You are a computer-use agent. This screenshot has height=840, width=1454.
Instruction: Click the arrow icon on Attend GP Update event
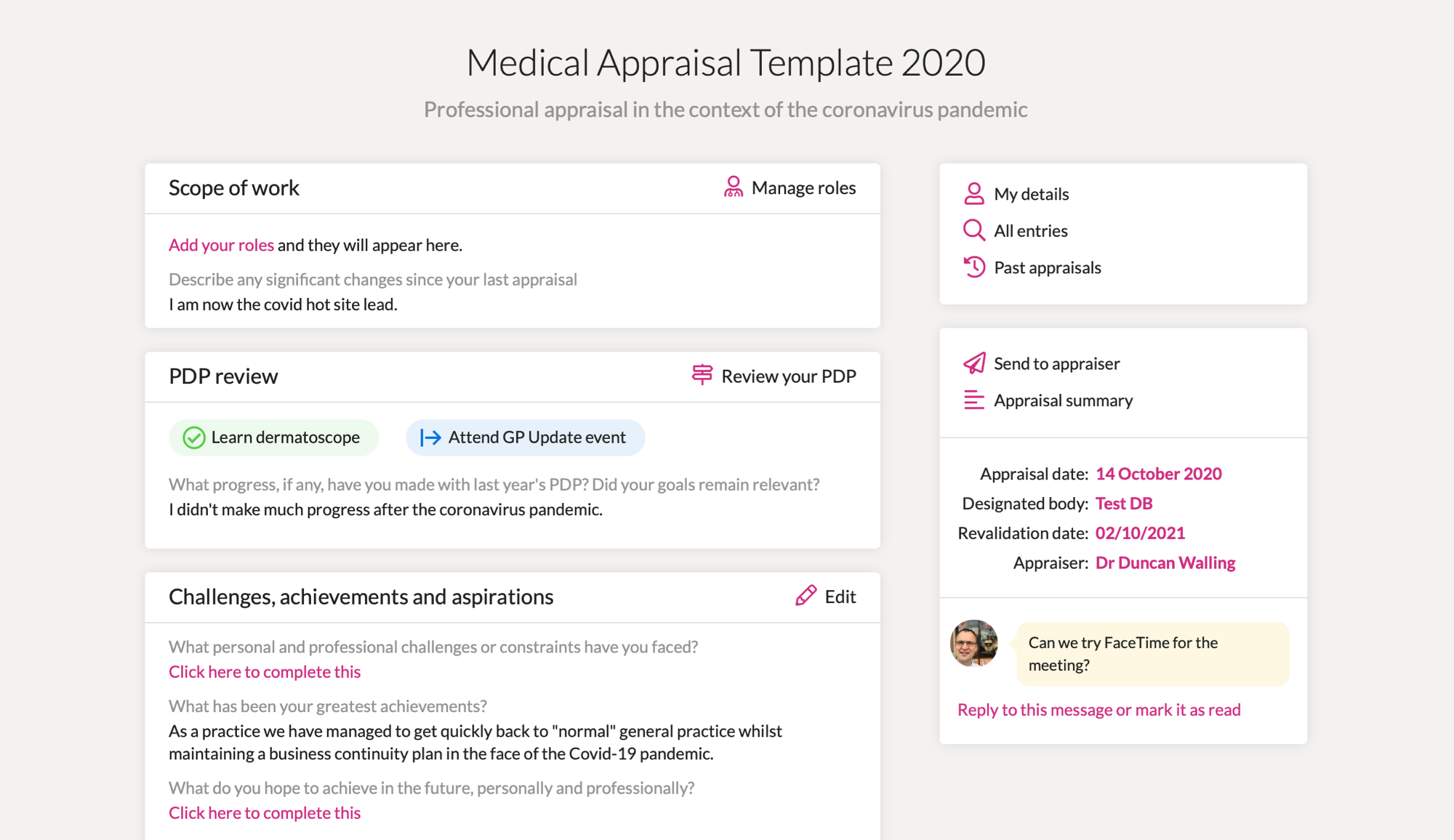[x=430, y=437]
